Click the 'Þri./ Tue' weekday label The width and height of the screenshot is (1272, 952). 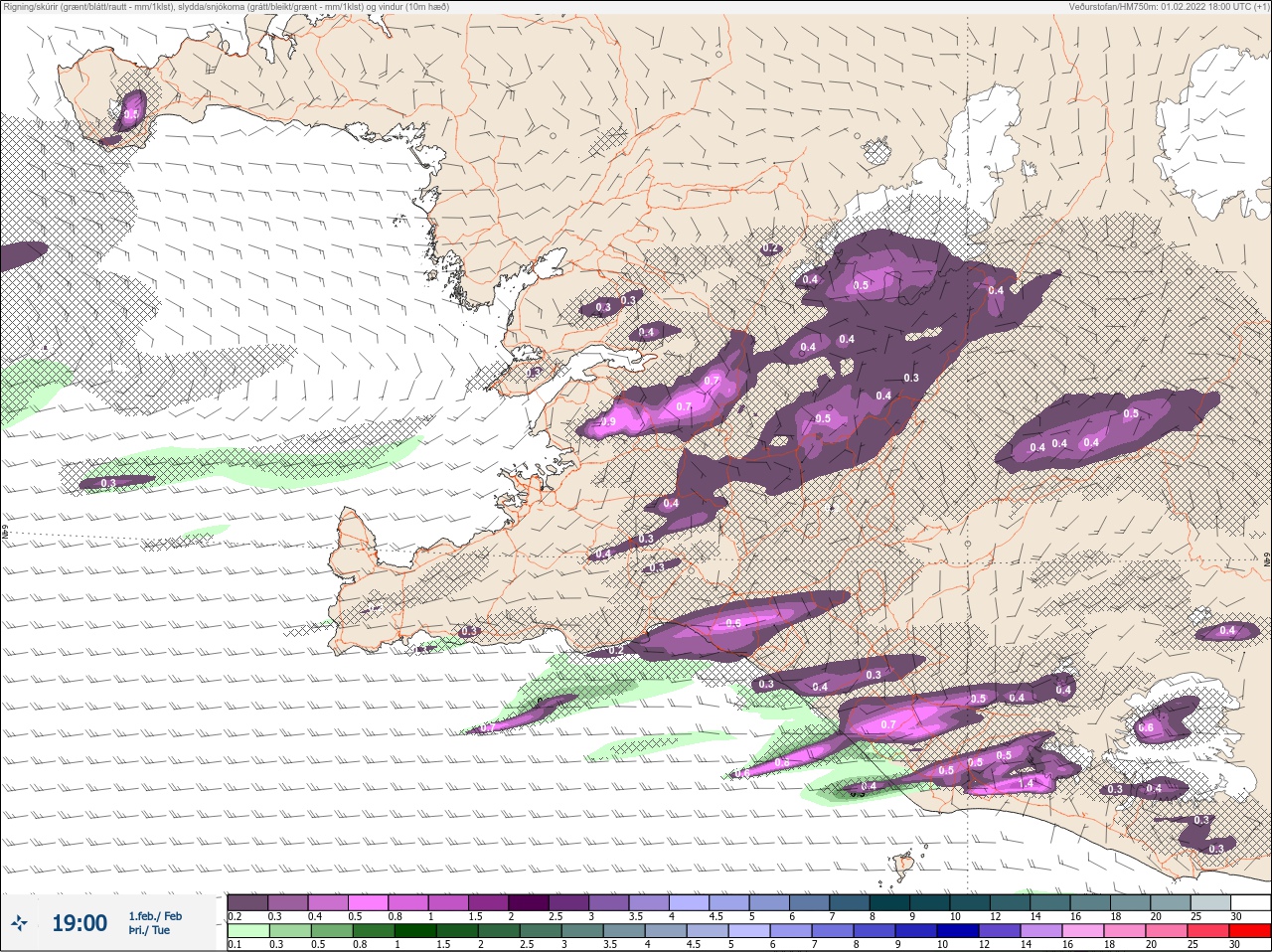[x=148, y=930]
